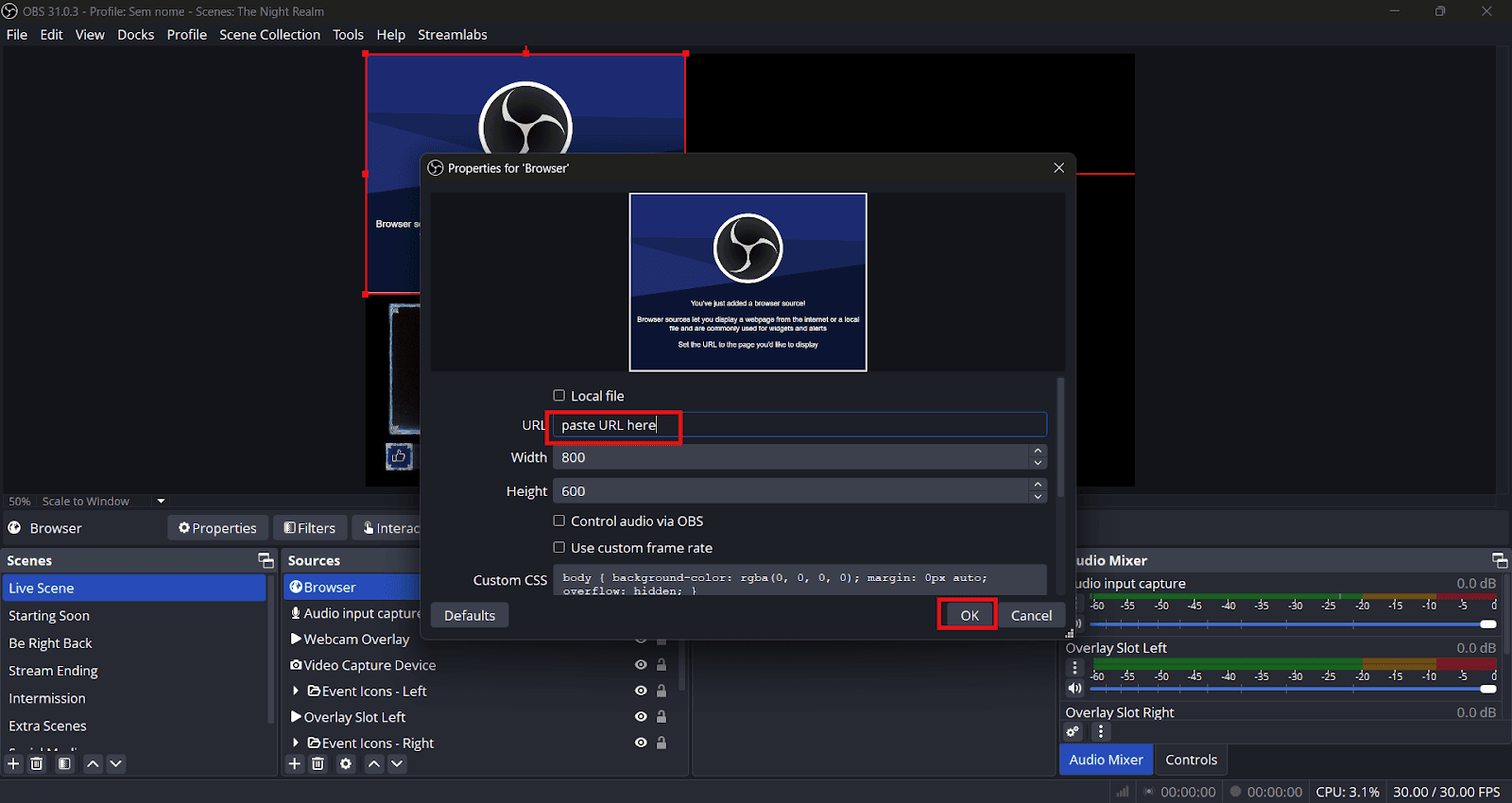Switch to the Controls tab
The height and width of the screenshot is (803, 1512).
click(1191, 760)
